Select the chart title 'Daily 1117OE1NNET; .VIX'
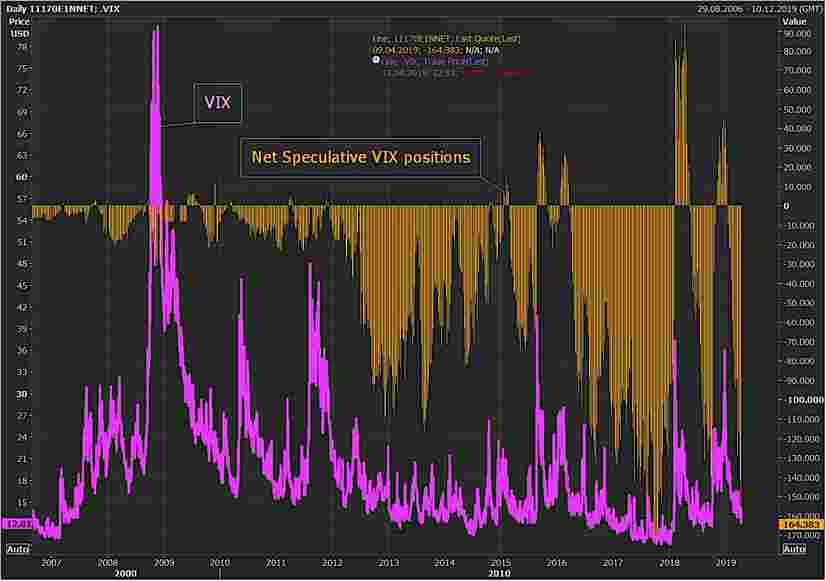 (66, 7)
